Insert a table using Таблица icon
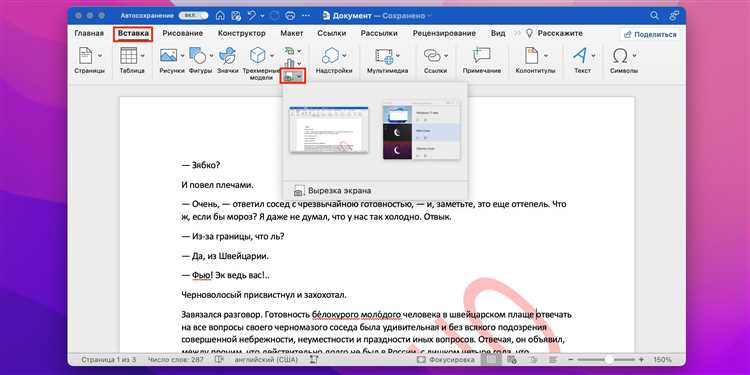Image resolution: width=750 pixels, height=375 pixels. pos(128,56)
